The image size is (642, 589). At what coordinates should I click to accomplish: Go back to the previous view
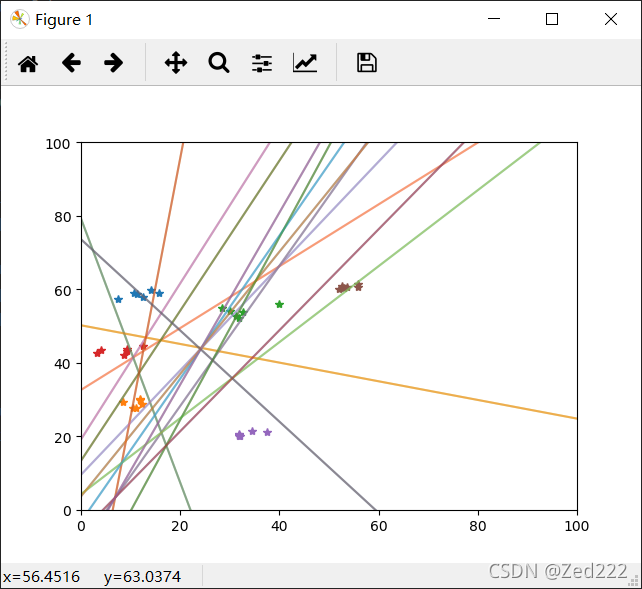71,63
